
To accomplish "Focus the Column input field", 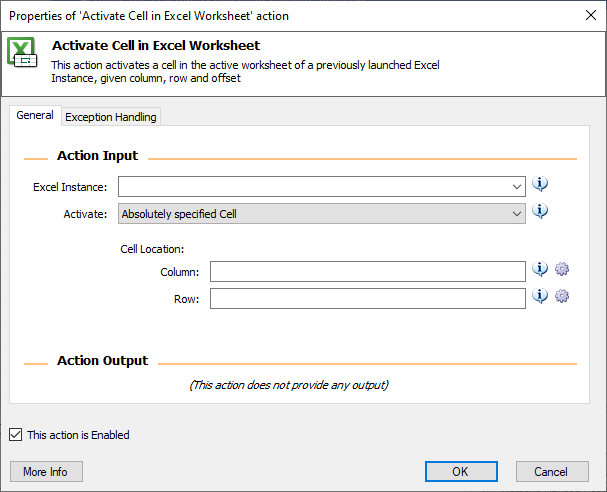I will pos(368,271).
